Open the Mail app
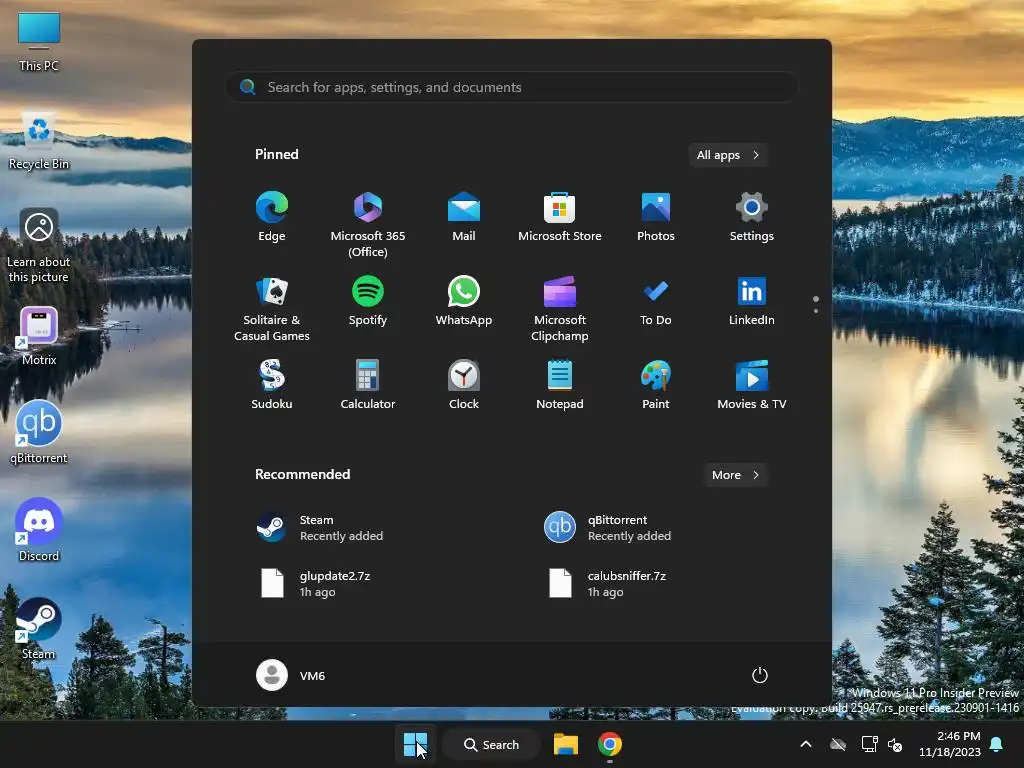 (x=464, y=217)
